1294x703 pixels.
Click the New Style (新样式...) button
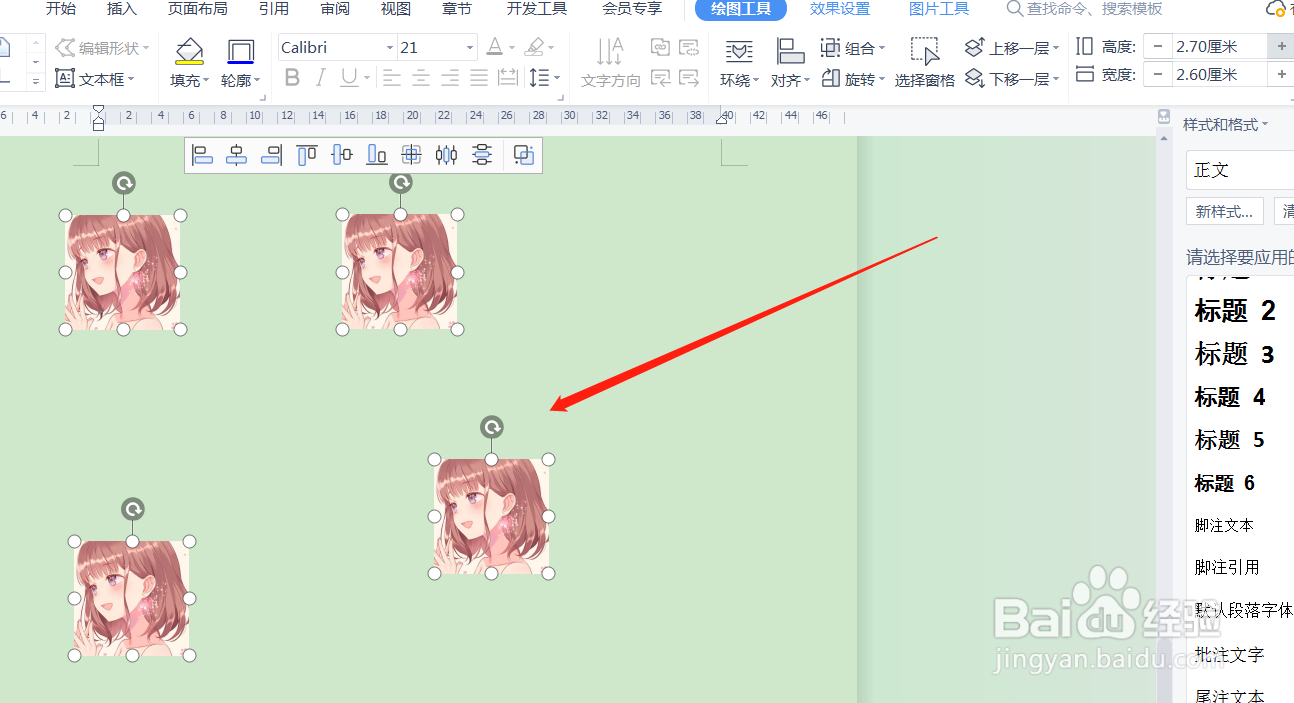click(1225, 212)
